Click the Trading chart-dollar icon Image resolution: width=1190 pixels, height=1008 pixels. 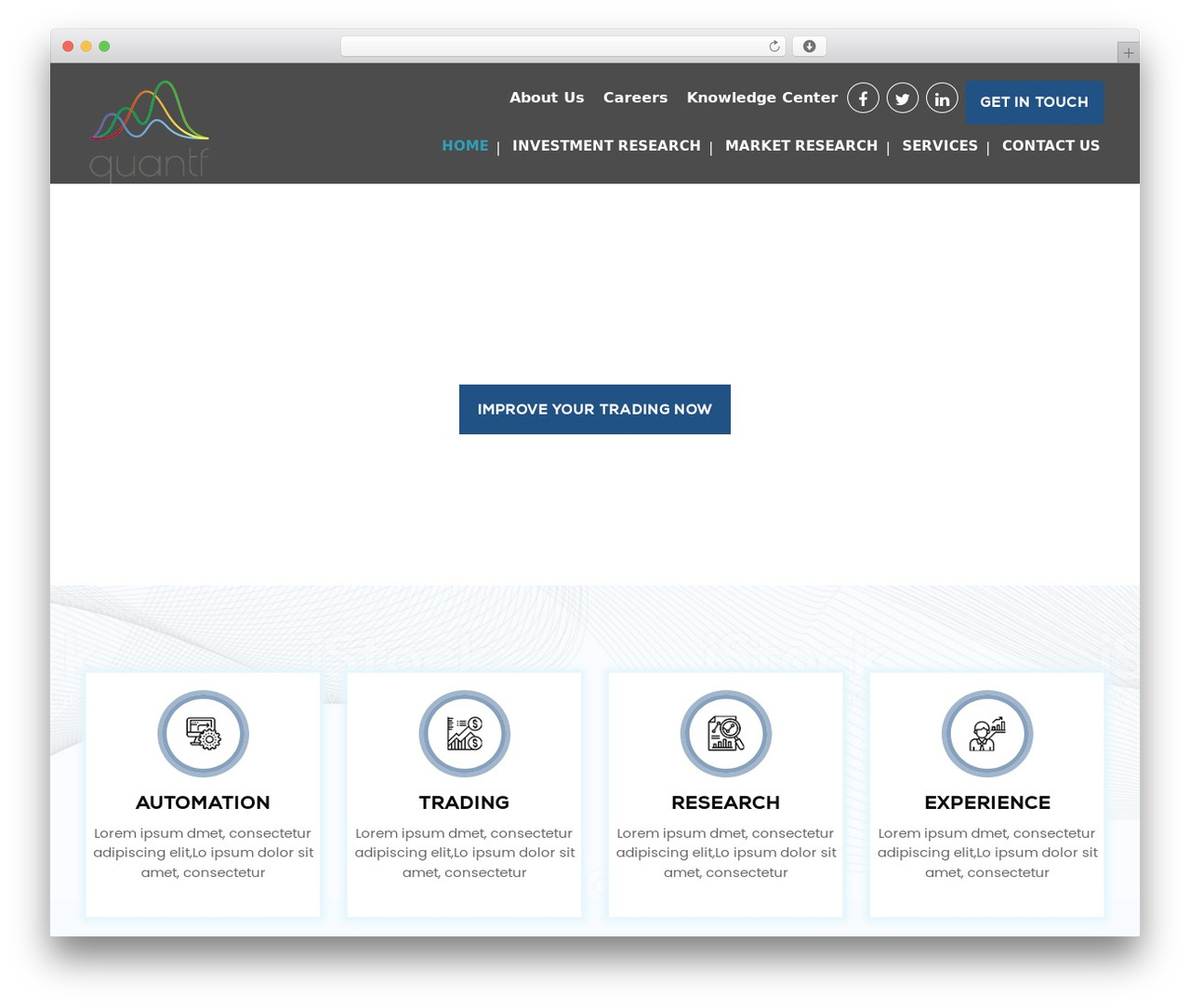point(465,734)
